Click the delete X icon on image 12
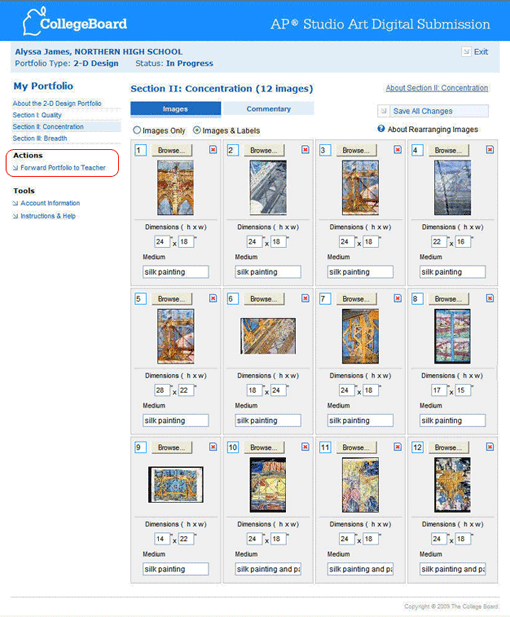 pyautogui.click(x=490, y=447)
